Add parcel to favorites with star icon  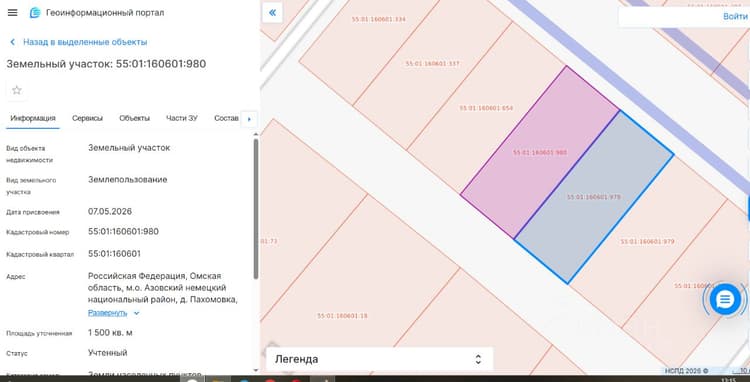pyautogui.click(x=17, y=90)
